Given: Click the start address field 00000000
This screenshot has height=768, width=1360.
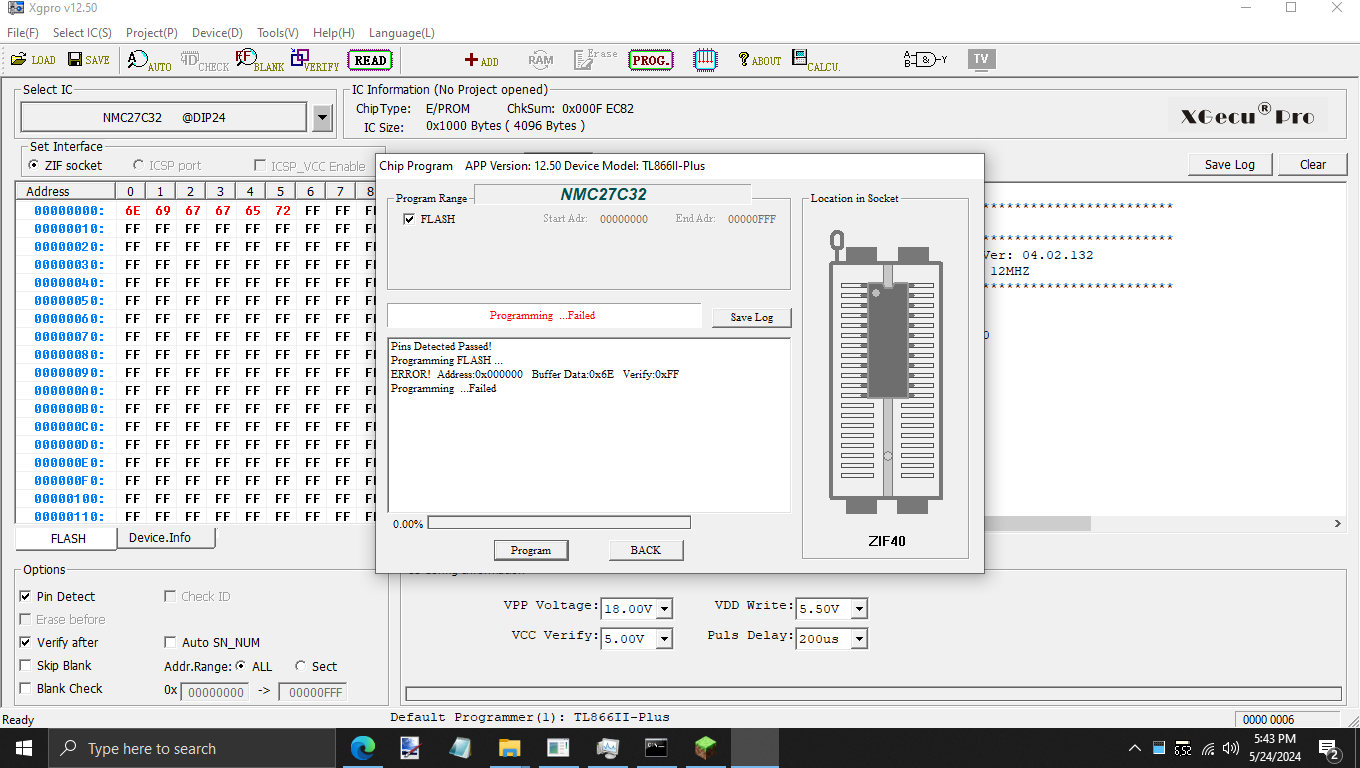Looking at the screenshot, I should (214, 692).
